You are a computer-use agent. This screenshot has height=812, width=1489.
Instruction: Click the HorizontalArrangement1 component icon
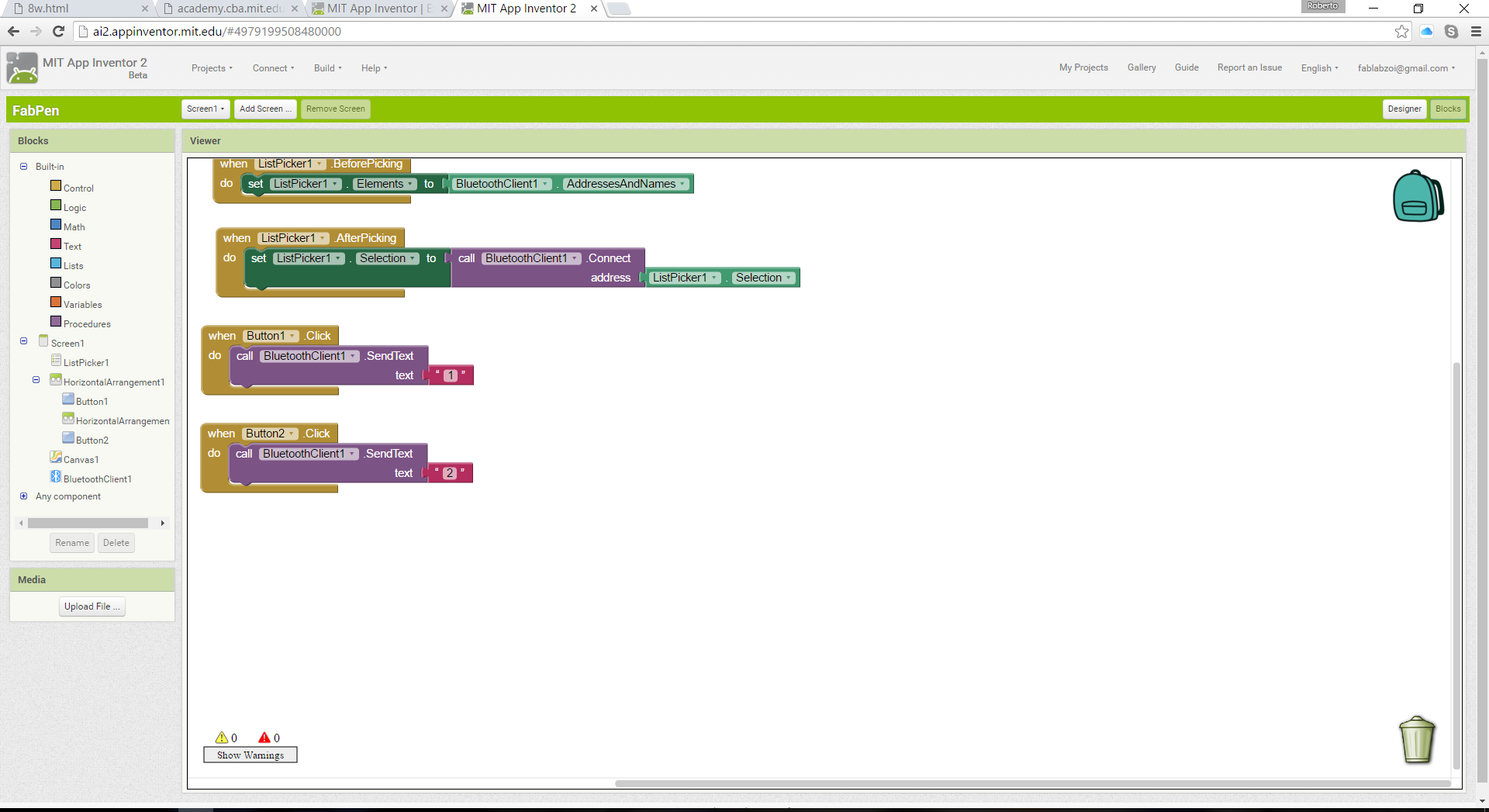coord(56,380)
